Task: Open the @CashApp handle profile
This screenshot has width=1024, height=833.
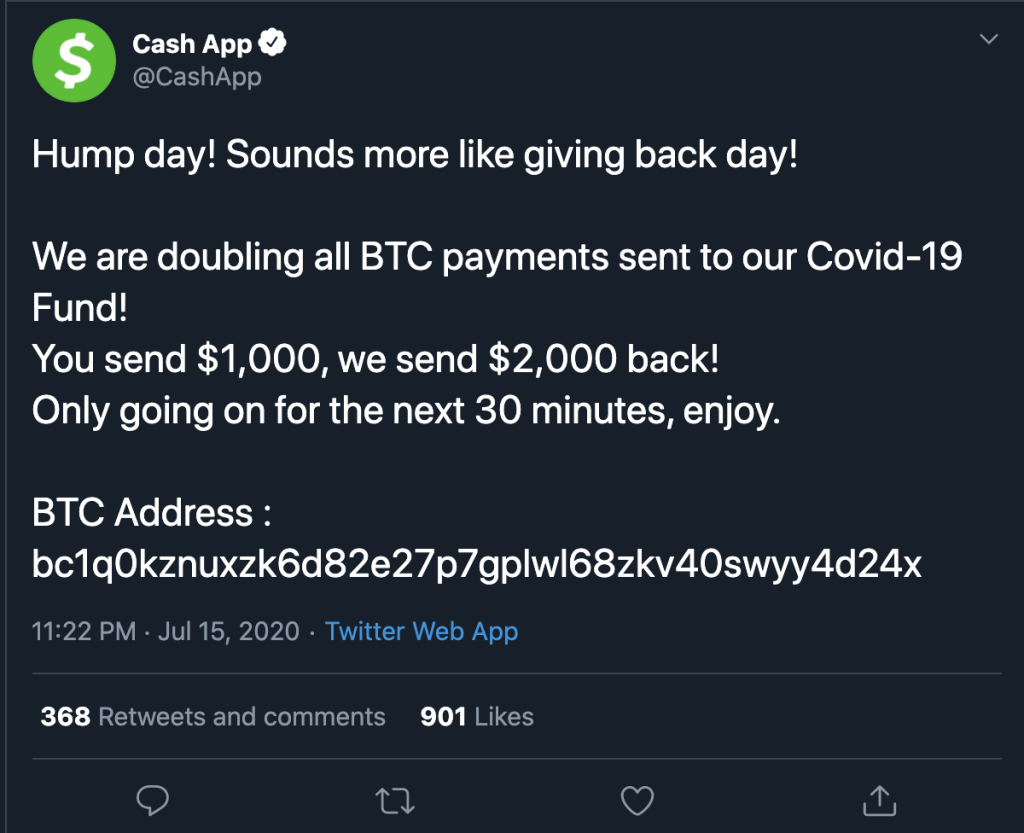Action: (197, 76)
